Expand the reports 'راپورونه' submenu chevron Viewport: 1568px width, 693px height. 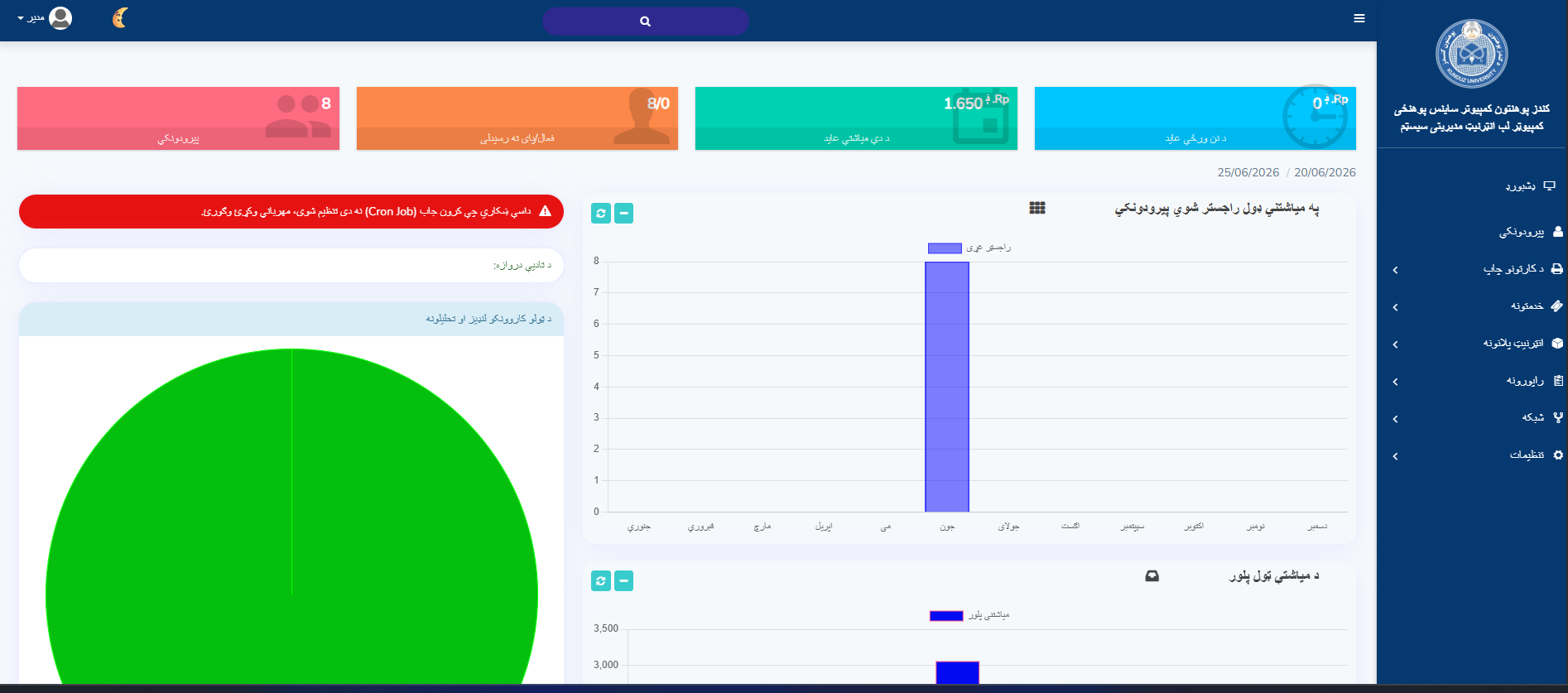click(x=1395, y=382)
